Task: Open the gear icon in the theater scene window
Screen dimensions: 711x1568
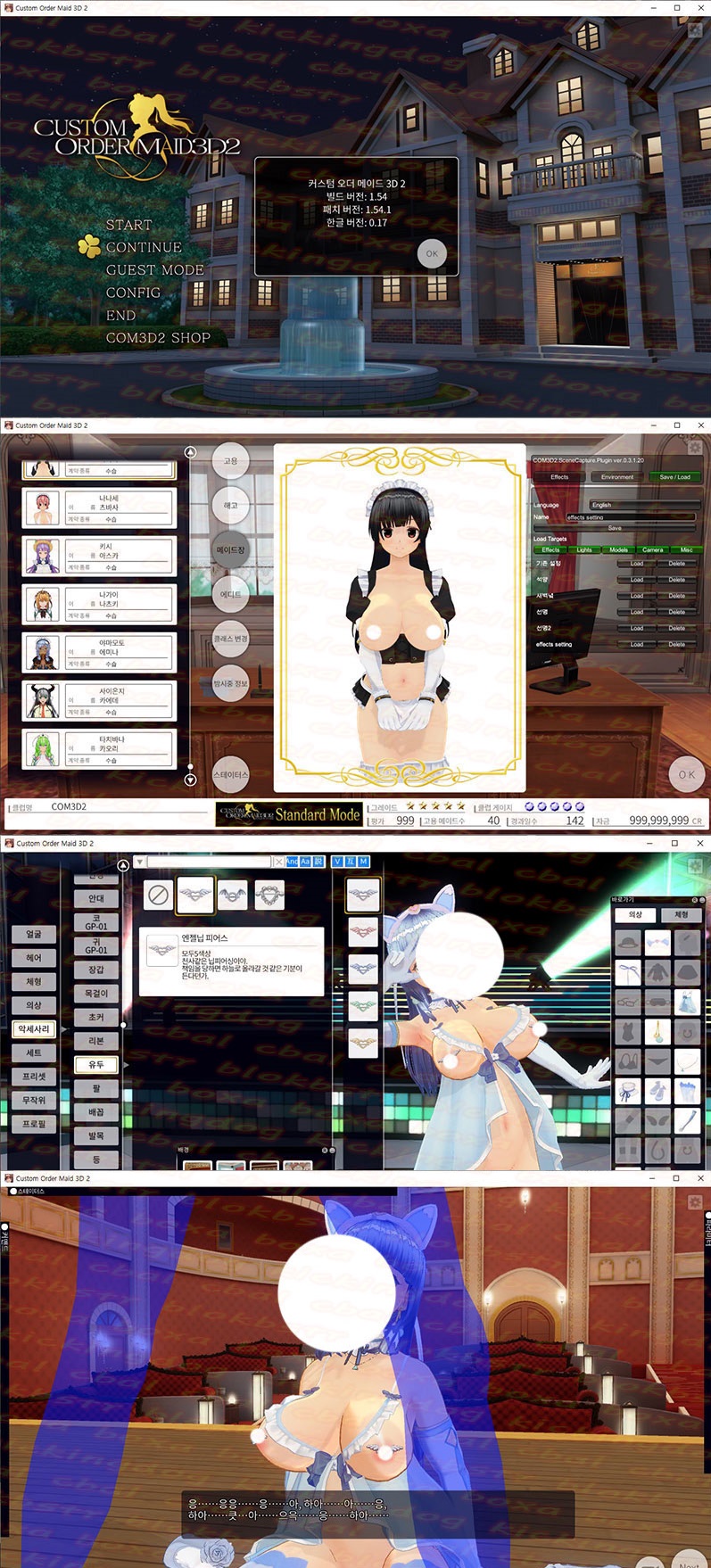Action: pos(695,1202)
